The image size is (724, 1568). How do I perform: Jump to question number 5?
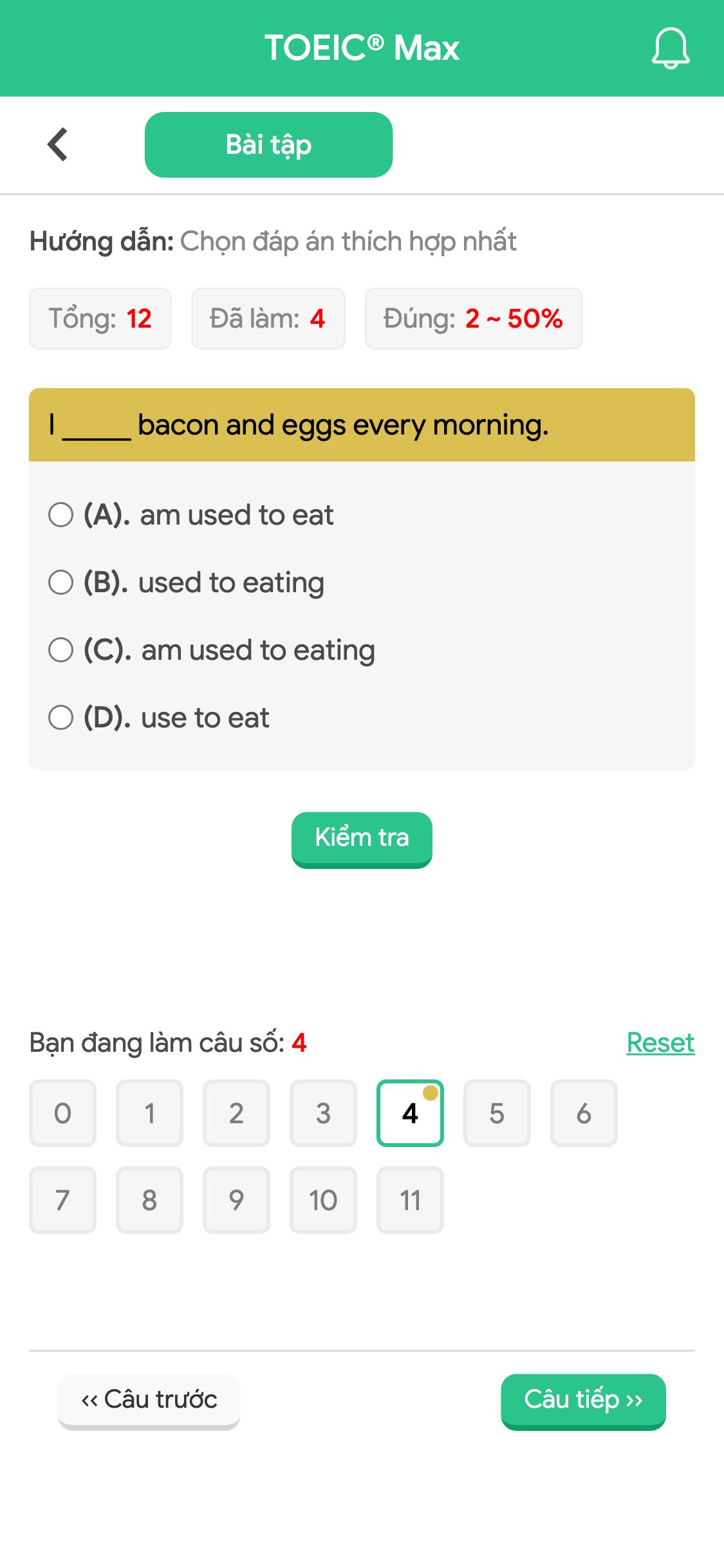coord(497,1113)
